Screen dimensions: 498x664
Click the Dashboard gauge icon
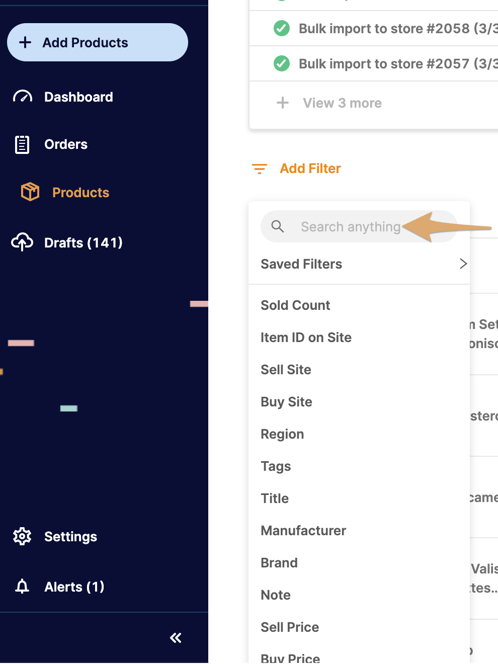tap(22, 97)
